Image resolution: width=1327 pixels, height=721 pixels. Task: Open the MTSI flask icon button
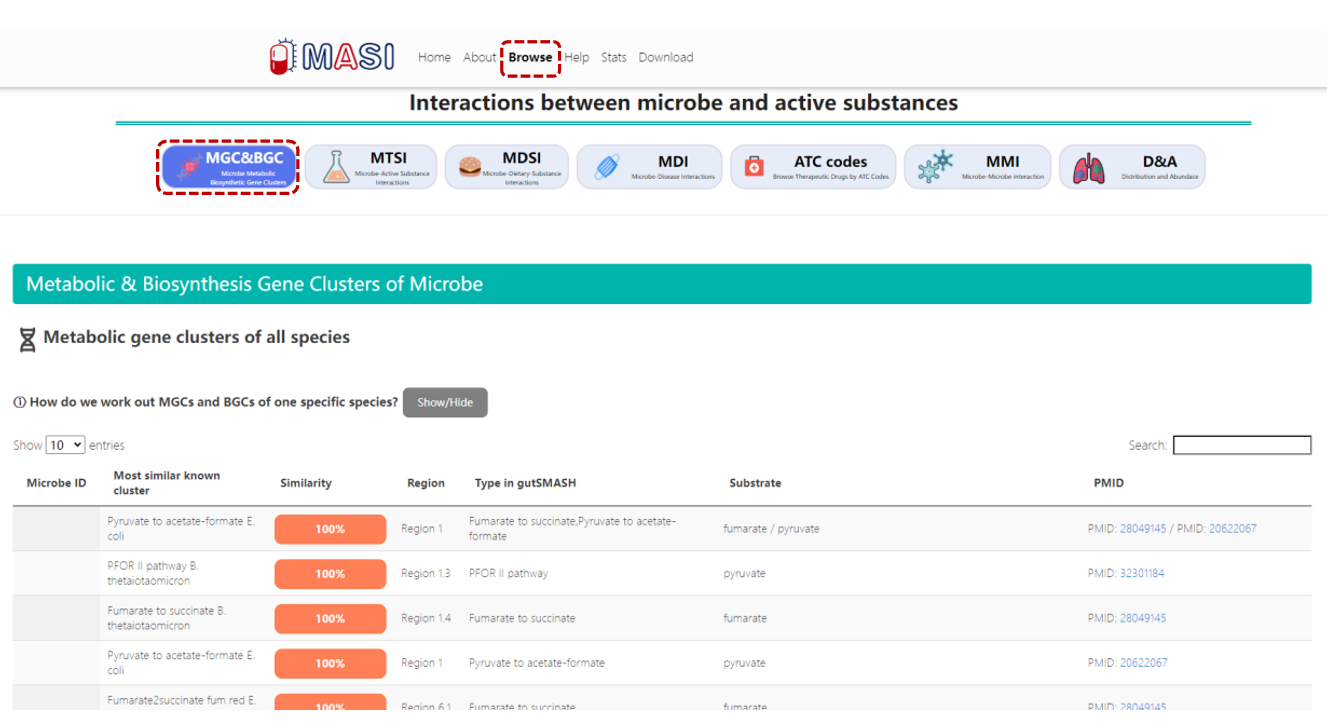(371, 167)
